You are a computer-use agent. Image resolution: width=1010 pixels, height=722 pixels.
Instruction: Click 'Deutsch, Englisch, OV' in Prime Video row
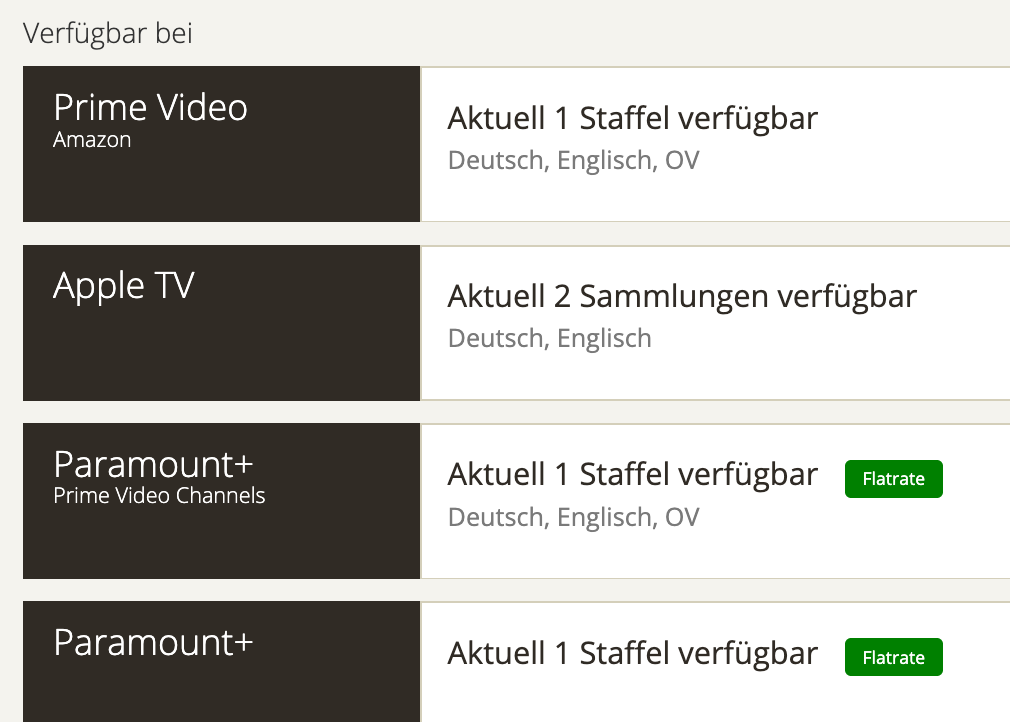pos(573,160)
